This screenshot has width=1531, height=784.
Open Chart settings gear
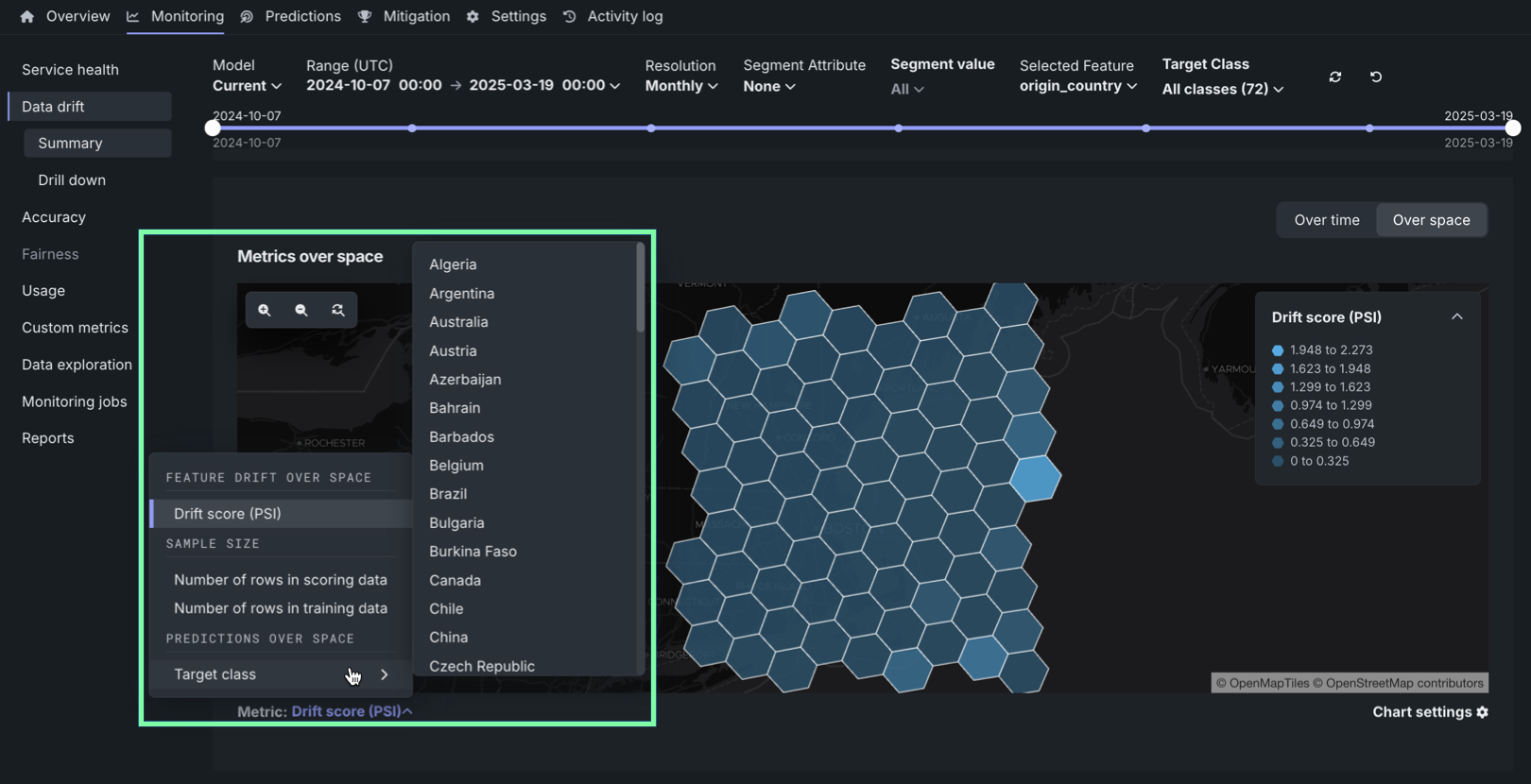point(1482,712)
